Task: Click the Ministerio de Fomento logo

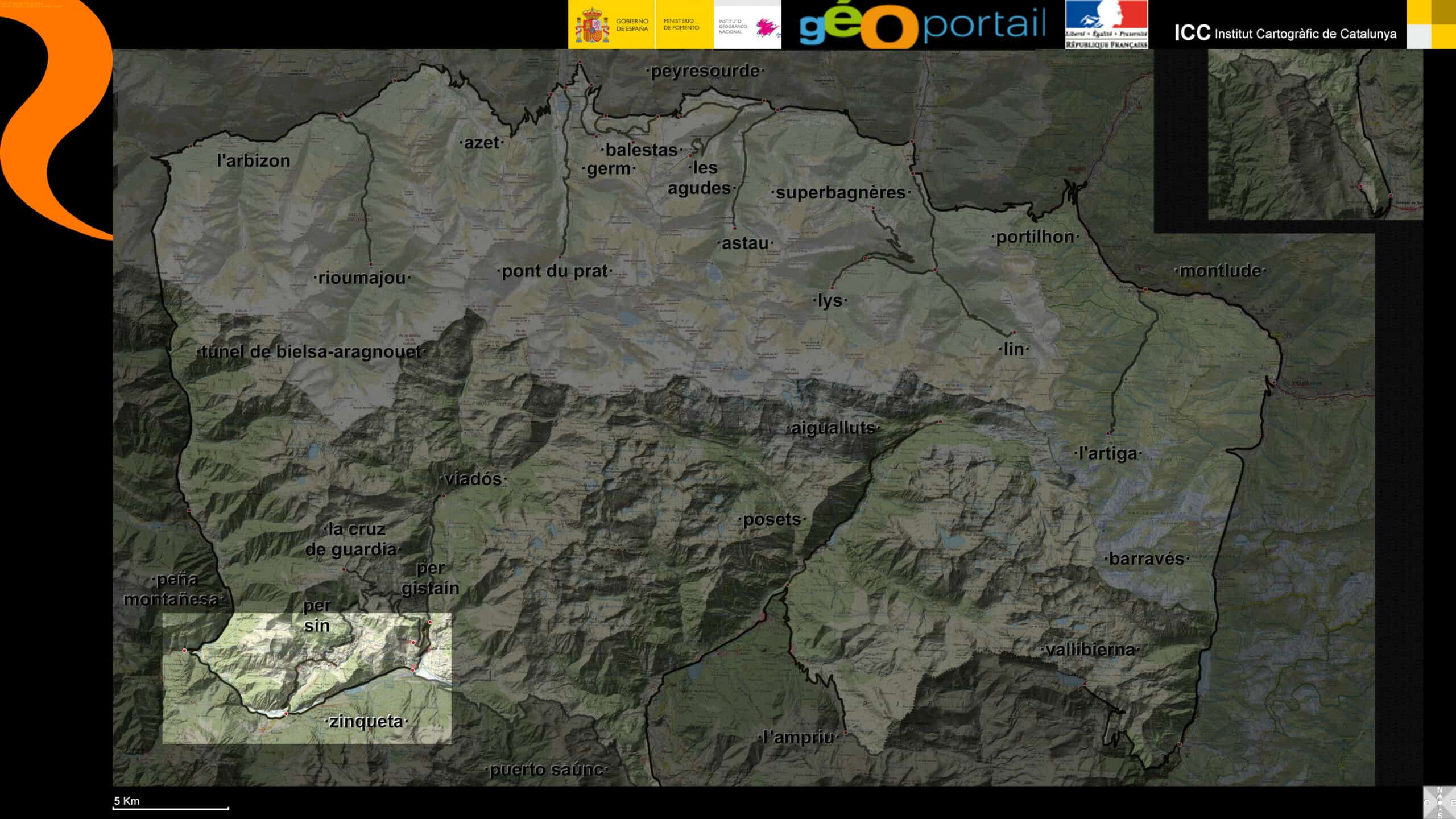Action: (x=681, y=24)
